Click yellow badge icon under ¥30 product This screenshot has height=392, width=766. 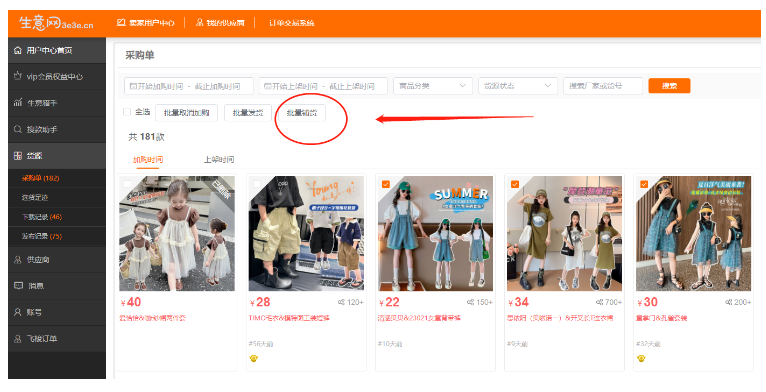pyautogui.click(x=641, y=358)
